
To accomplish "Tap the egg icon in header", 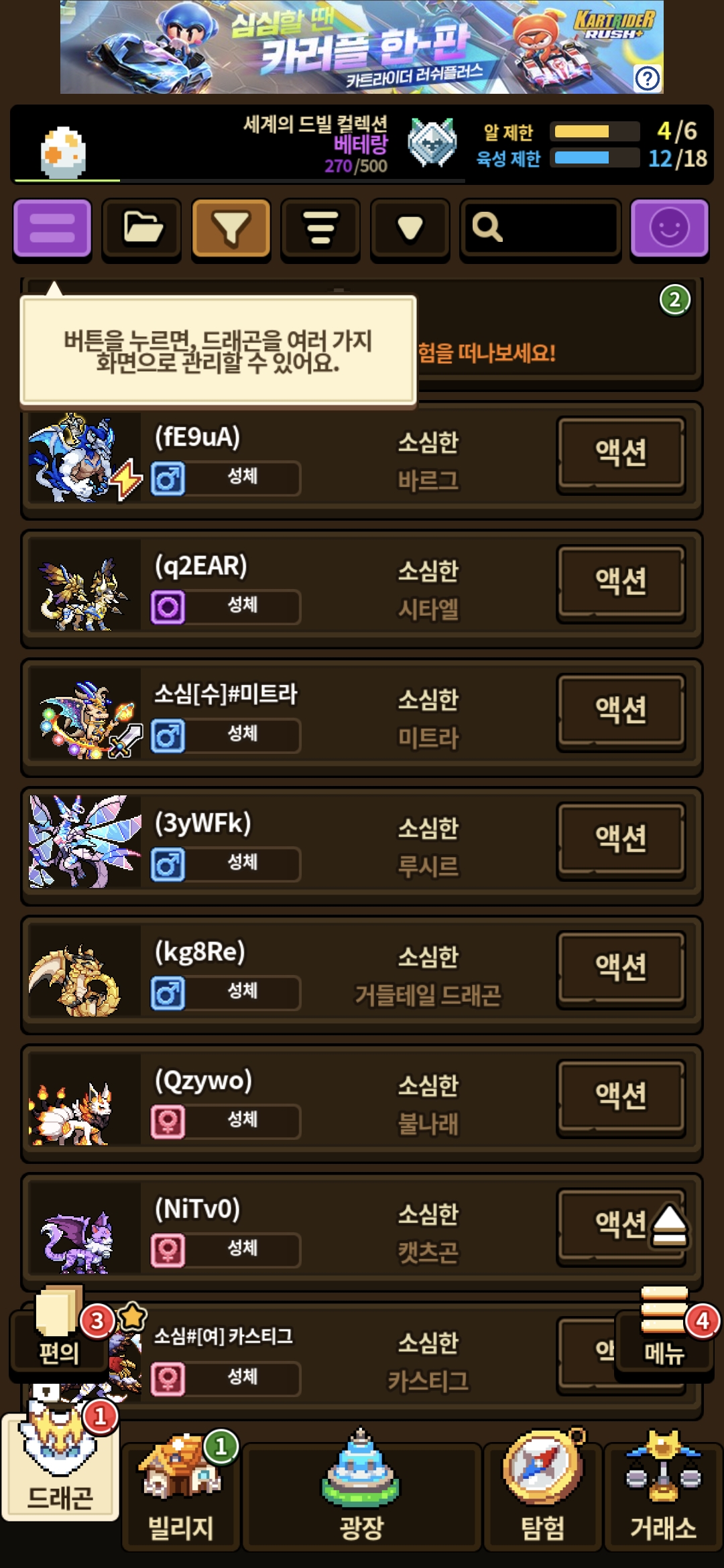I will 63,152.
